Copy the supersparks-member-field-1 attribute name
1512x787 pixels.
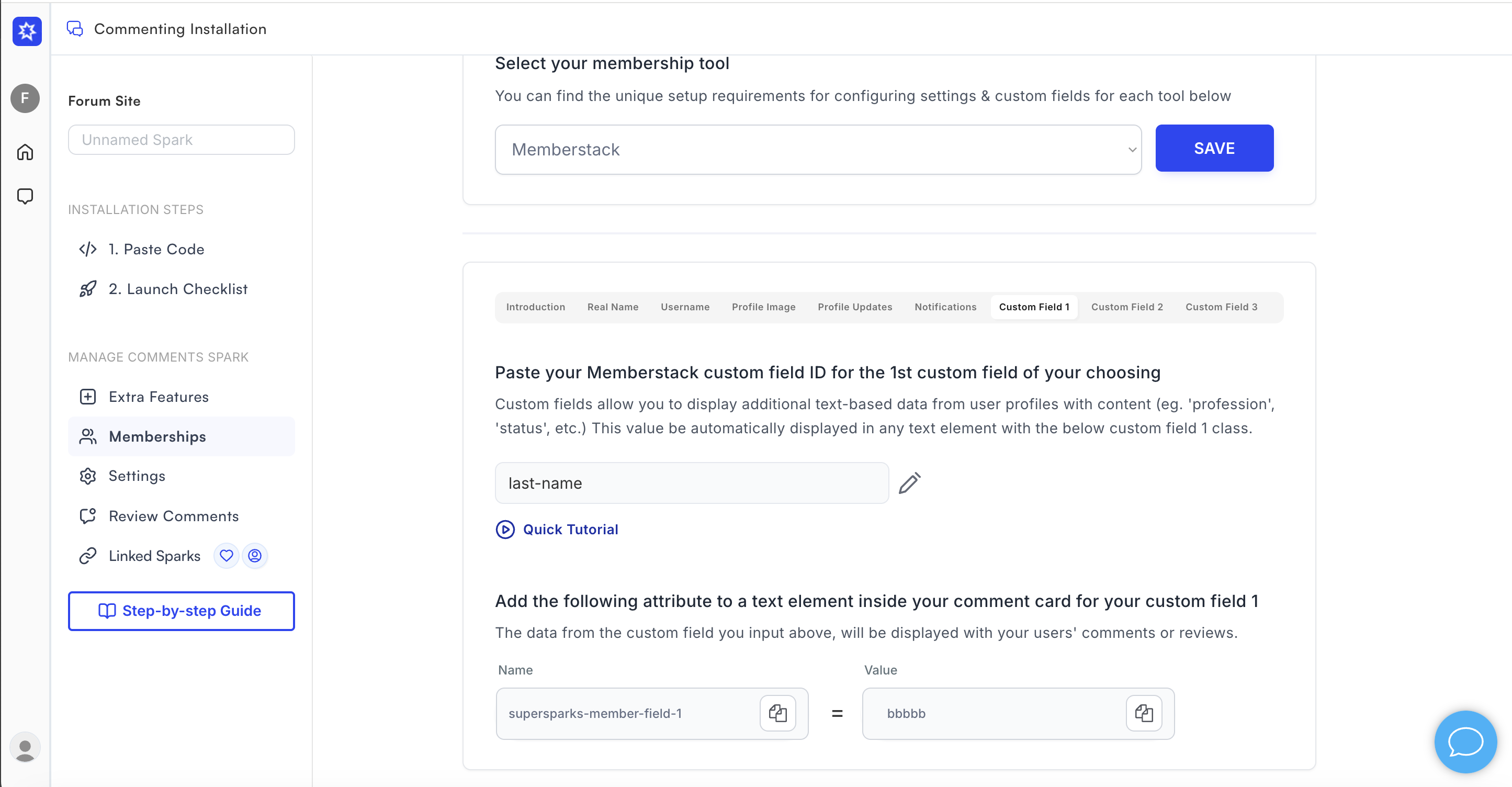[777, 713]
